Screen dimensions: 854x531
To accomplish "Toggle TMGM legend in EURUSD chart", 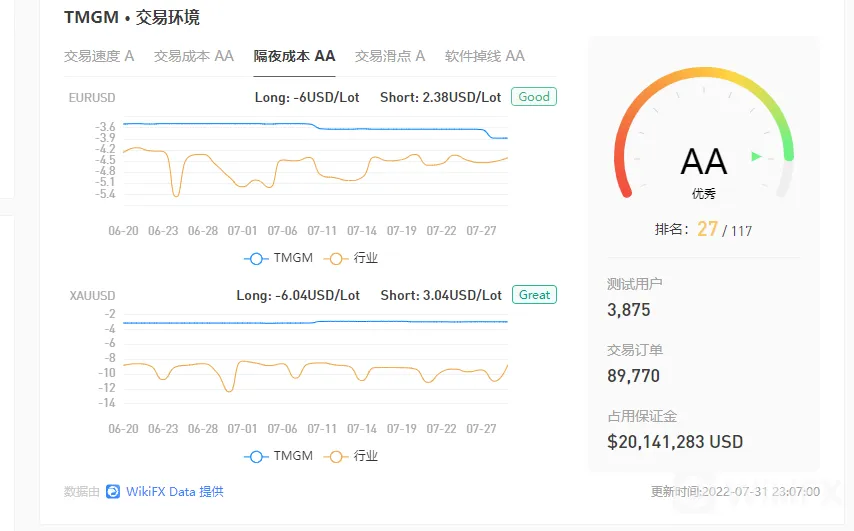I will pos(279,258).
